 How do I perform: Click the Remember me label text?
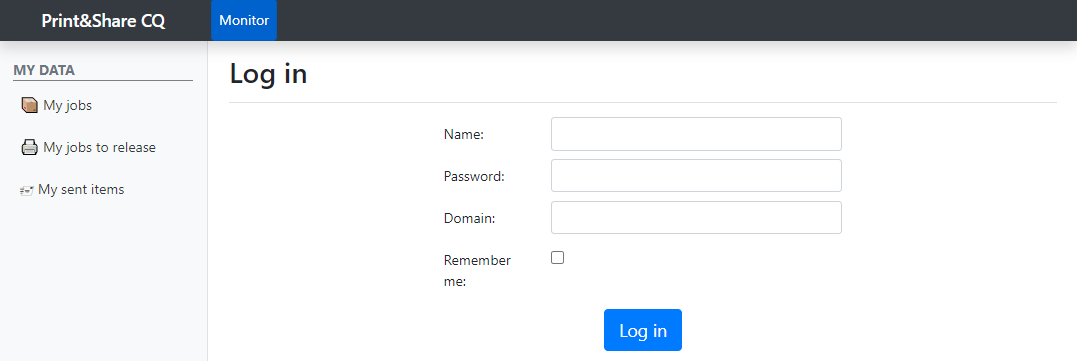click(x=477, y=270)
